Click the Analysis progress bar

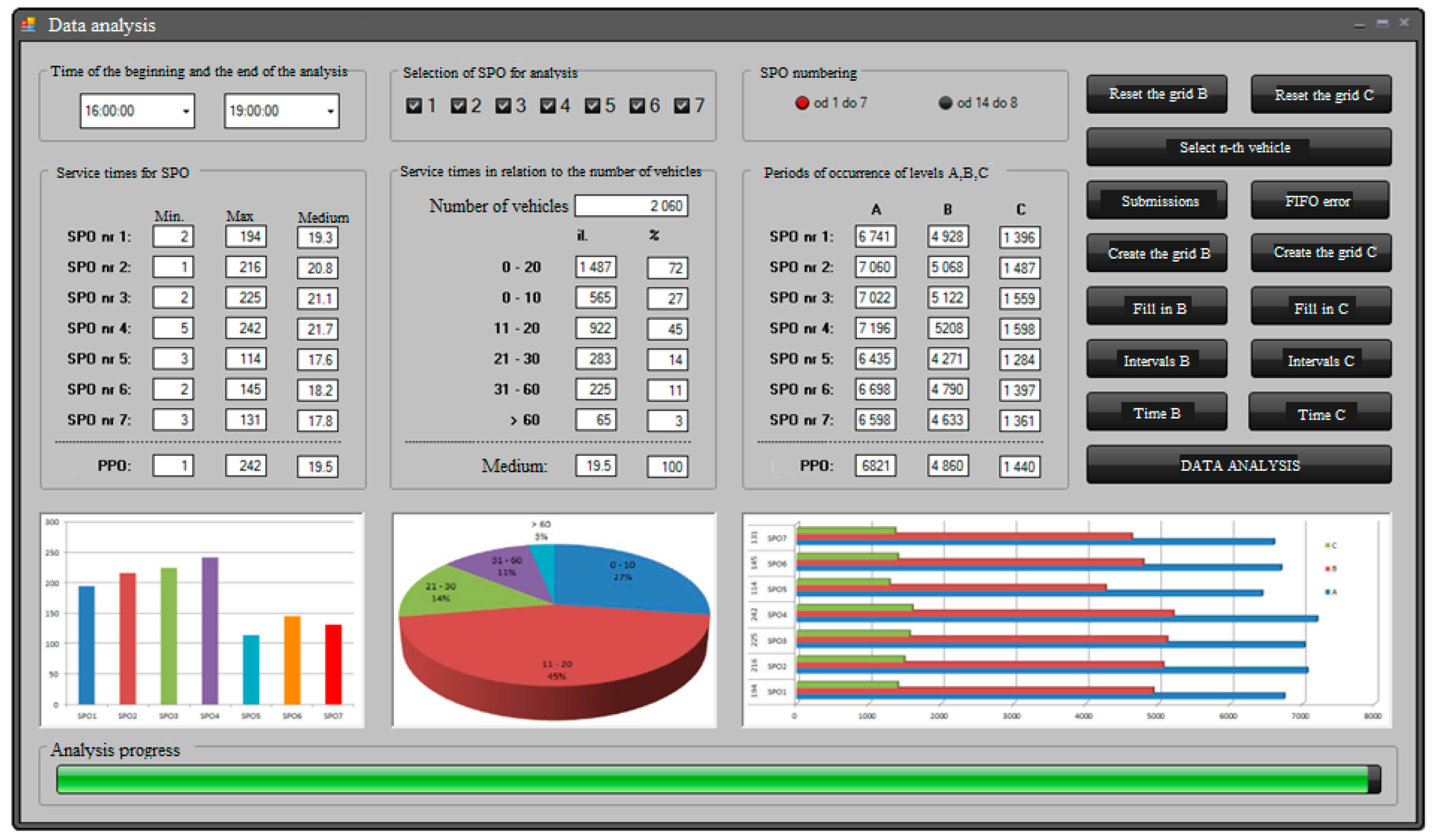[718, 780]
